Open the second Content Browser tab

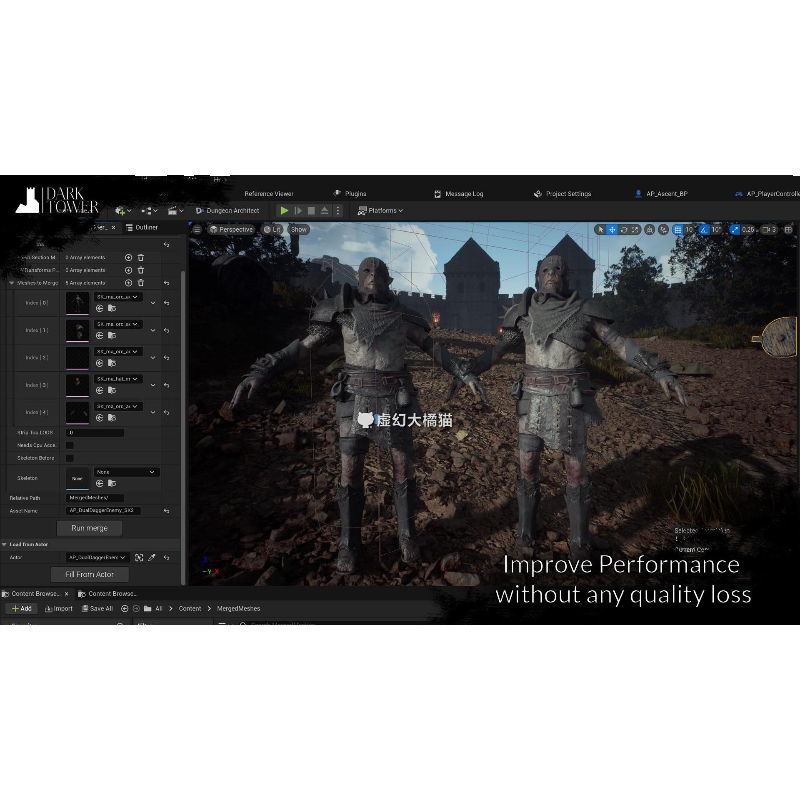click(x=107, y=594)
